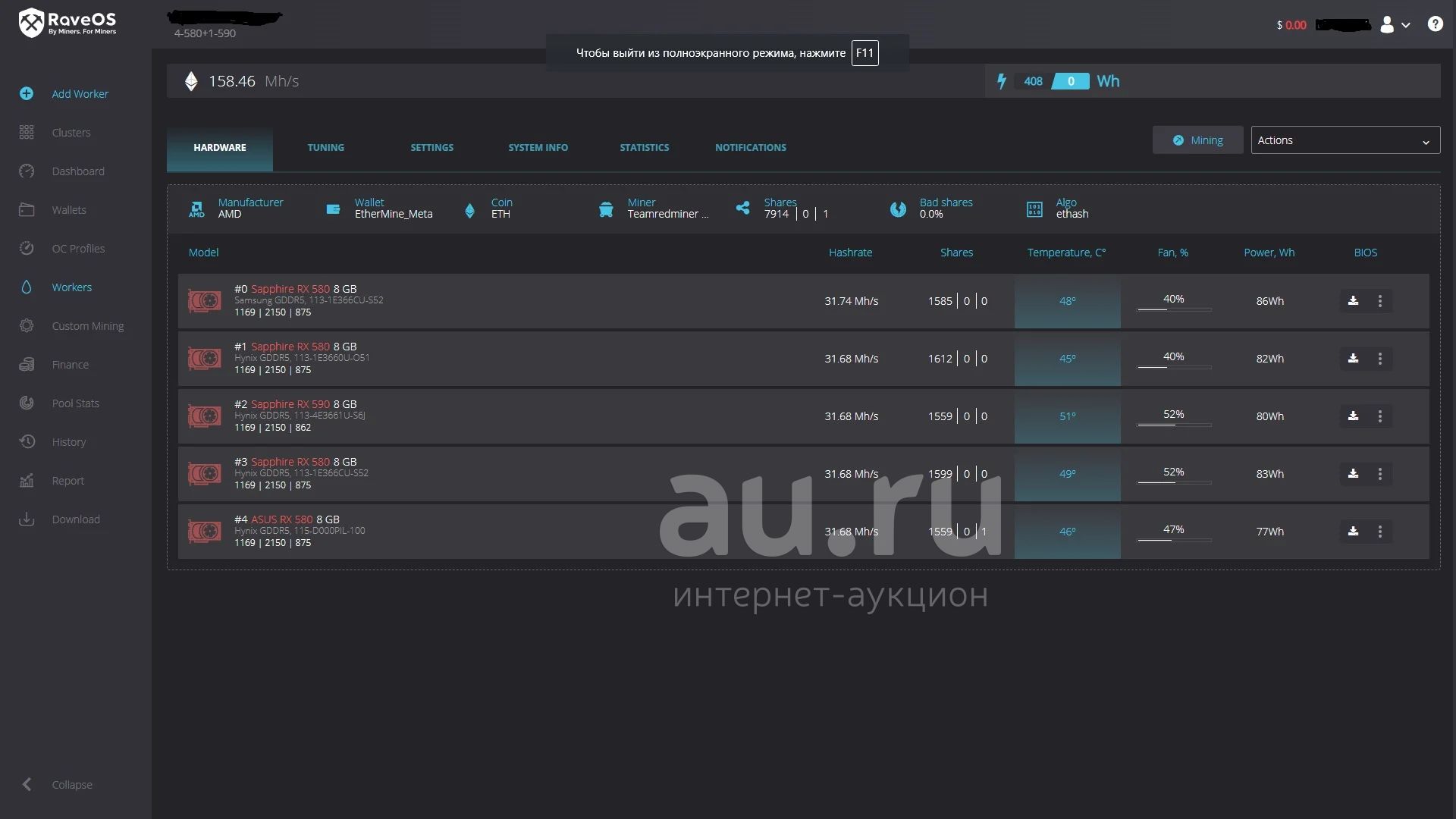Open Clusters grid icon in sidebar

(x=27, y=132)
